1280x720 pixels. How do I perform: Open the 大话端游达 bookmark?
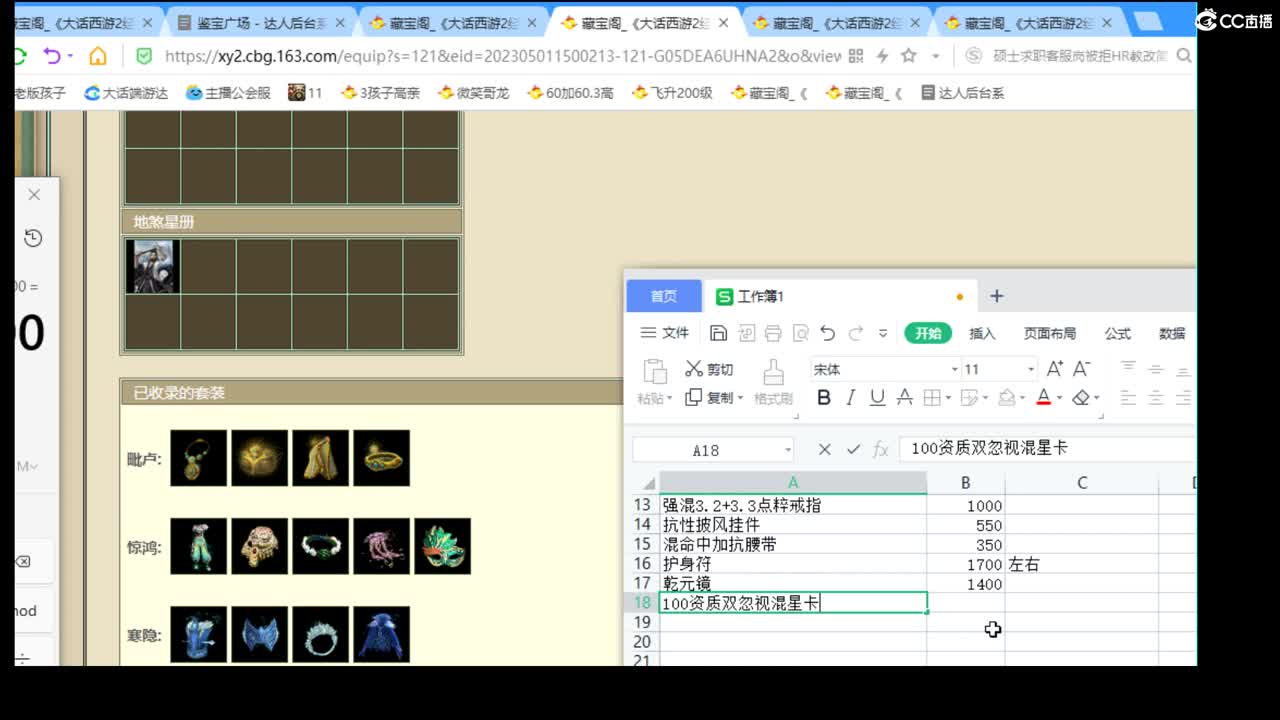pos(126,93)
